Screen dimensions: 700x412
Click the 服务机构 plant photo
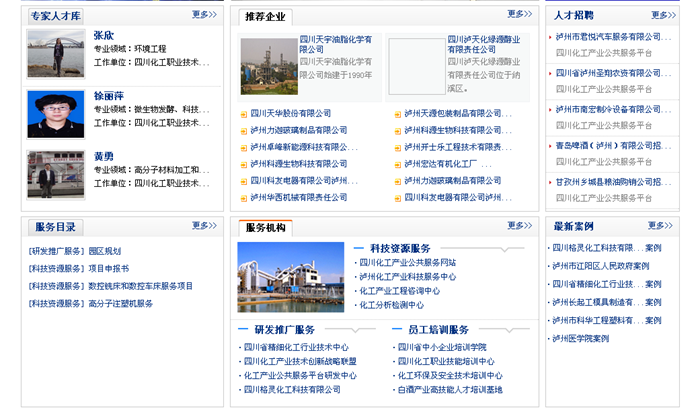pos(291,277)
